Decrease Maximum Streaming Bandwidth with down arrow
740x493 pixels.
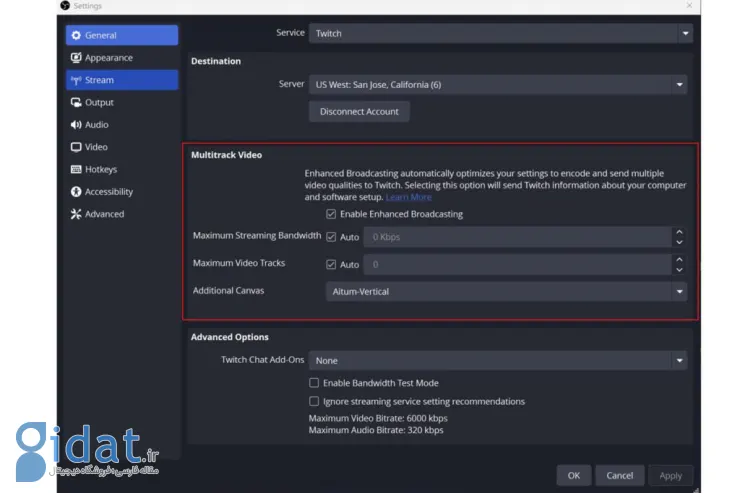click(679, 242)
